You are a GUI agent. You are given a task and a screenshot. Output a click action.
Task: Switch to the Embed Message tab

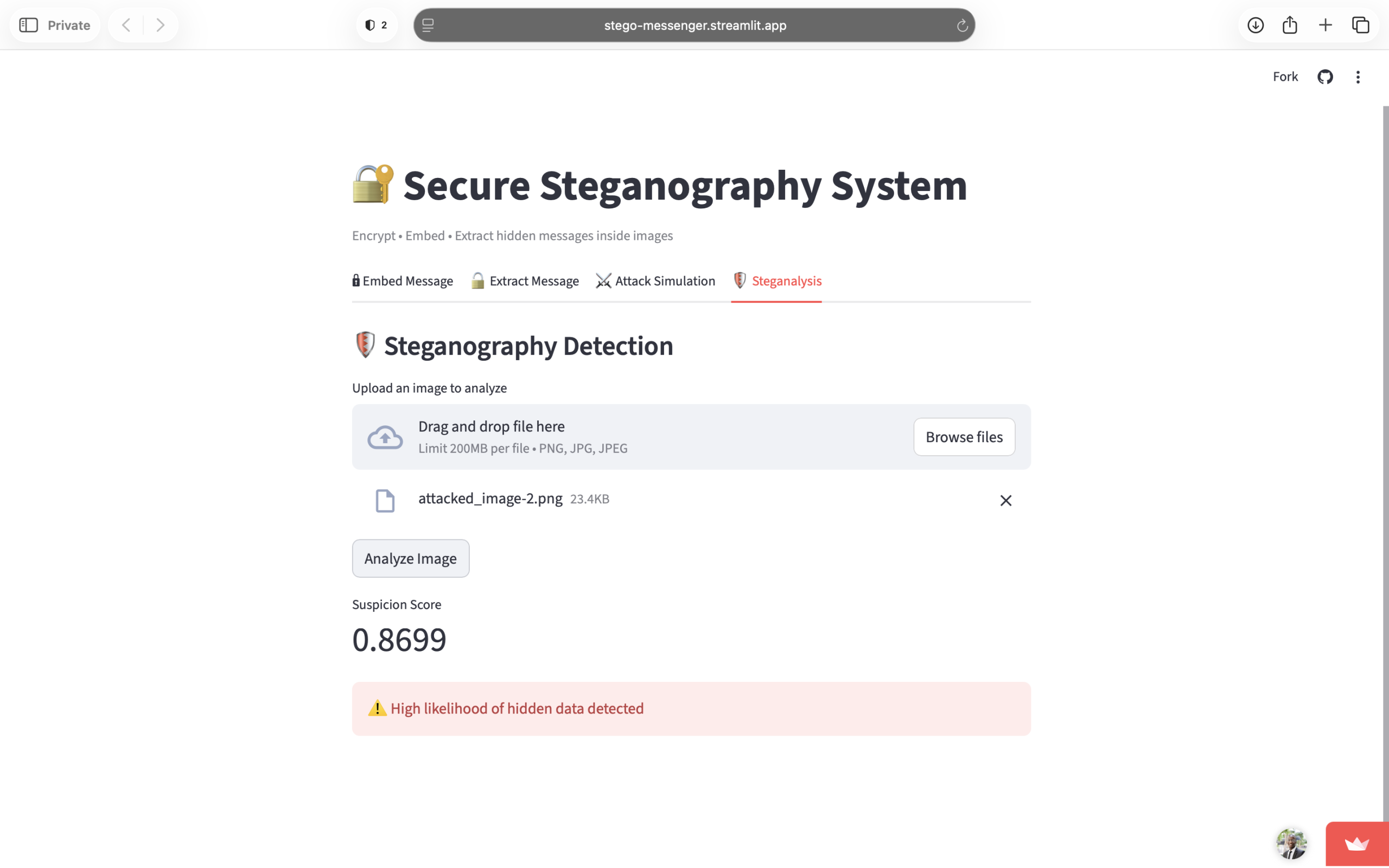click(403, 280)
